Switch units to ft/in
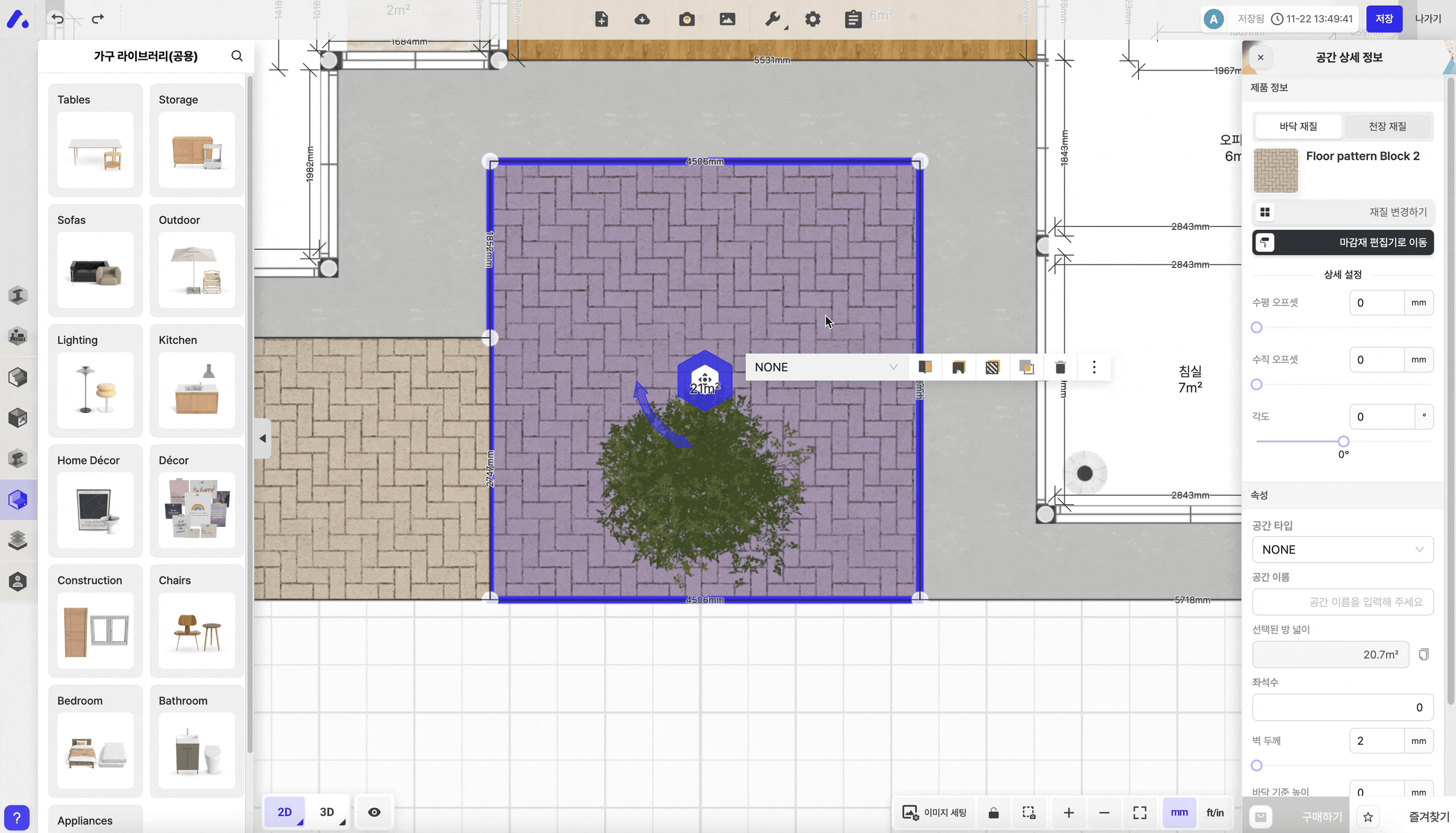The height and width of the screenshot is (833, 1456). coord(1215,812)
